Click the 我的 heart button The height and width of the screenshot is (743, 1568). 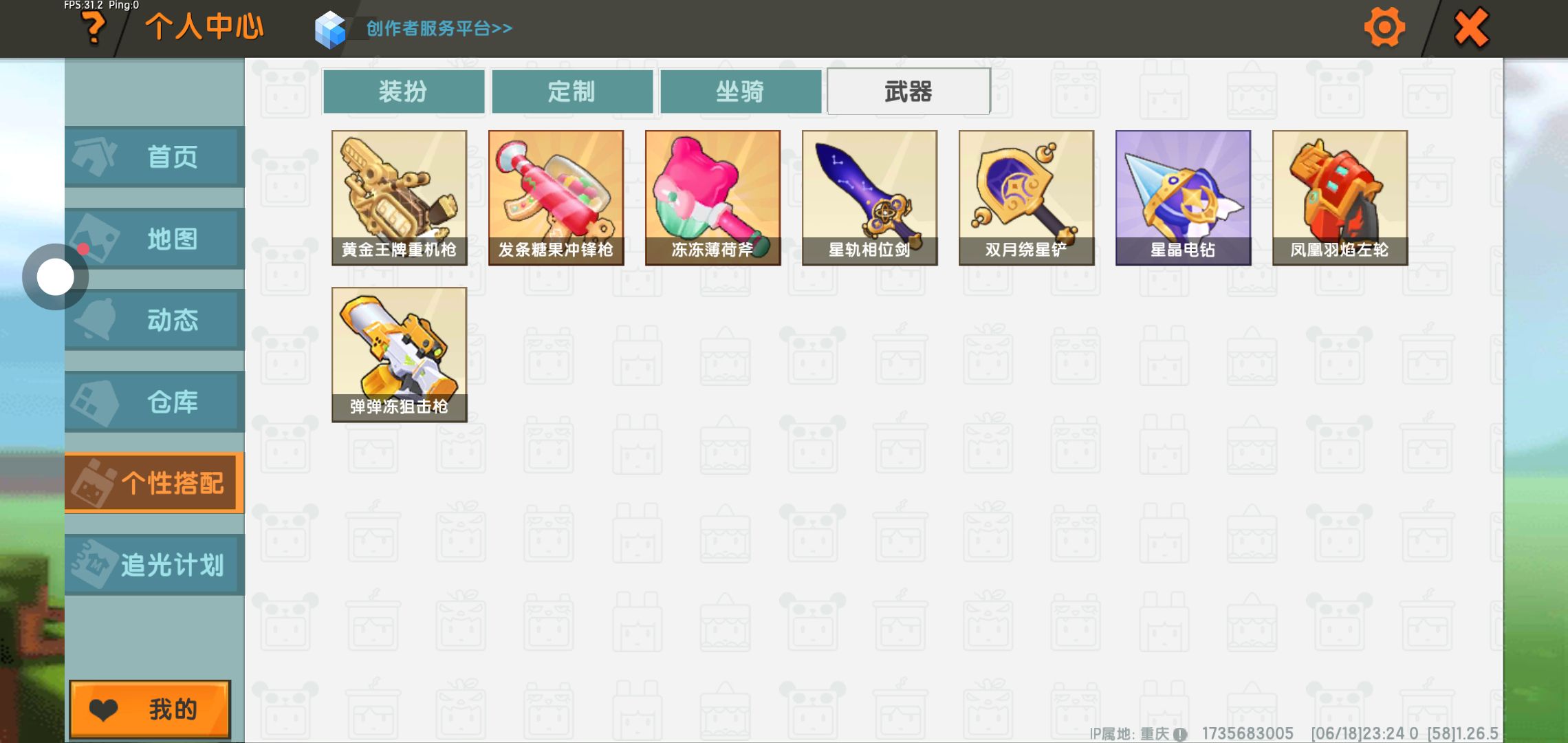[x=150, y=709]
